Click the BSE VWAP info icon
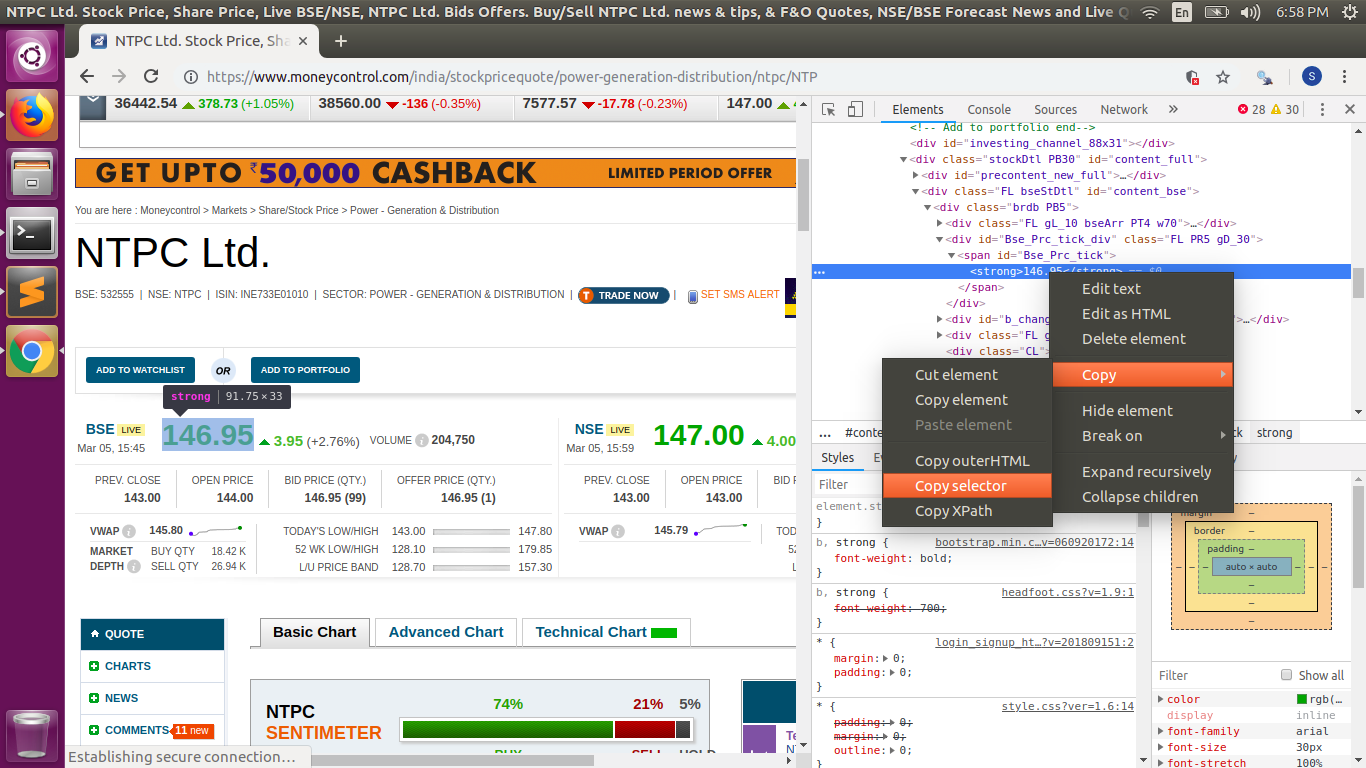This screenshot has width=1366, height=768. point(130,531)
